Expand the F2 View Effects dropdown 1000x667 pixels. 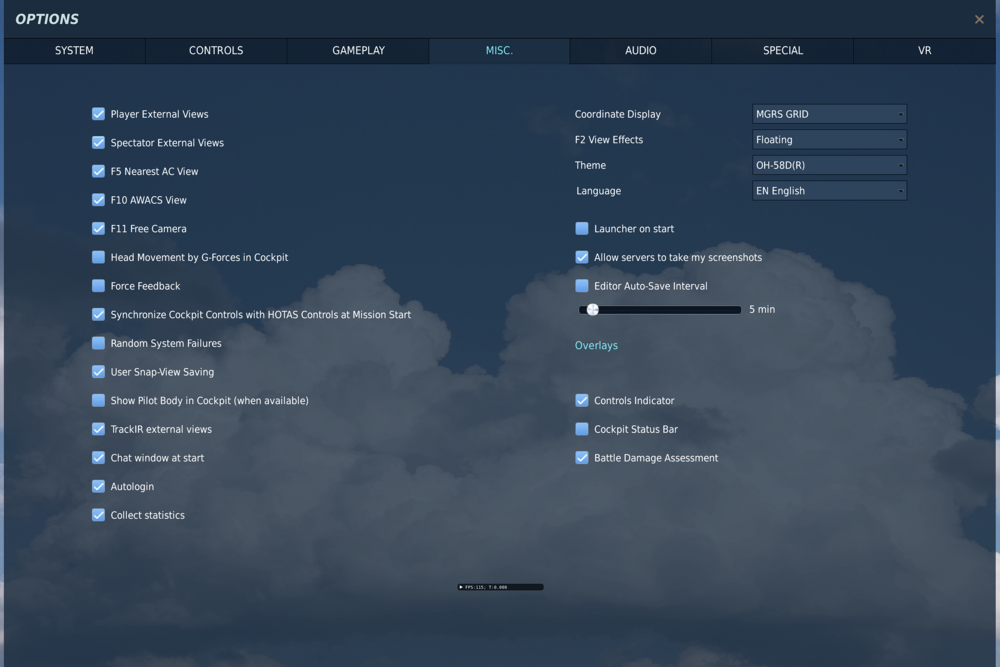pyautogui.click(x=829, y=140)
